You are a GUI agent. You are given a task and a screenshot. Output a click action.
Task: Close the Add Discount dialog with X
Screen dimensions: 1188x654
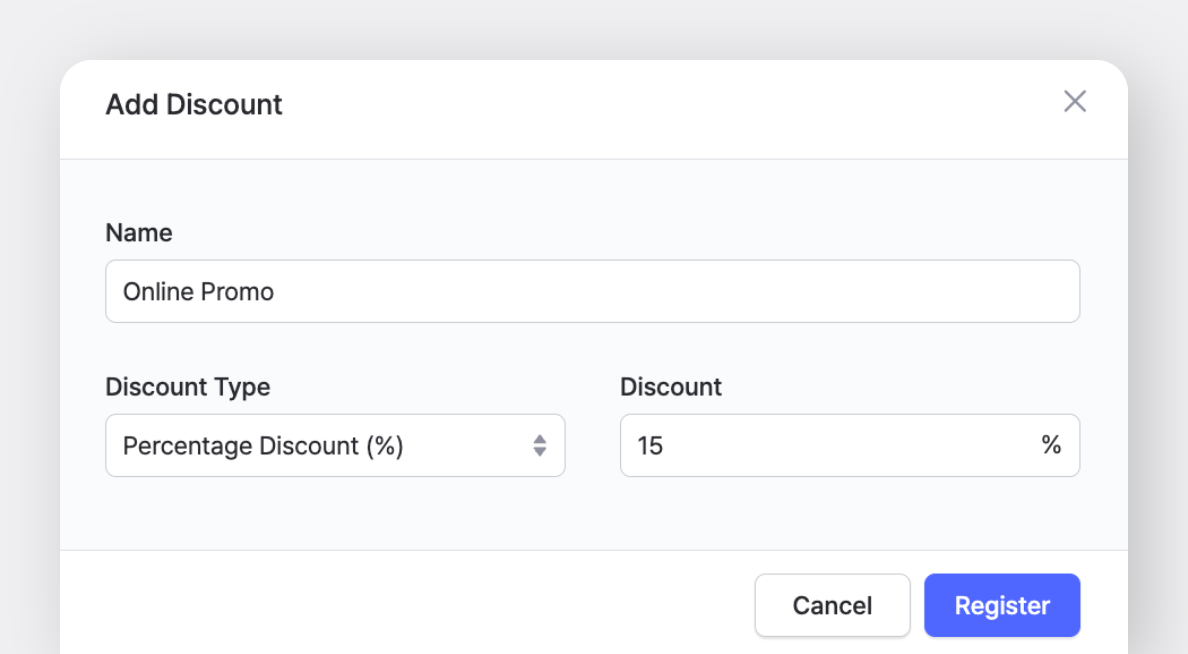1075,101
